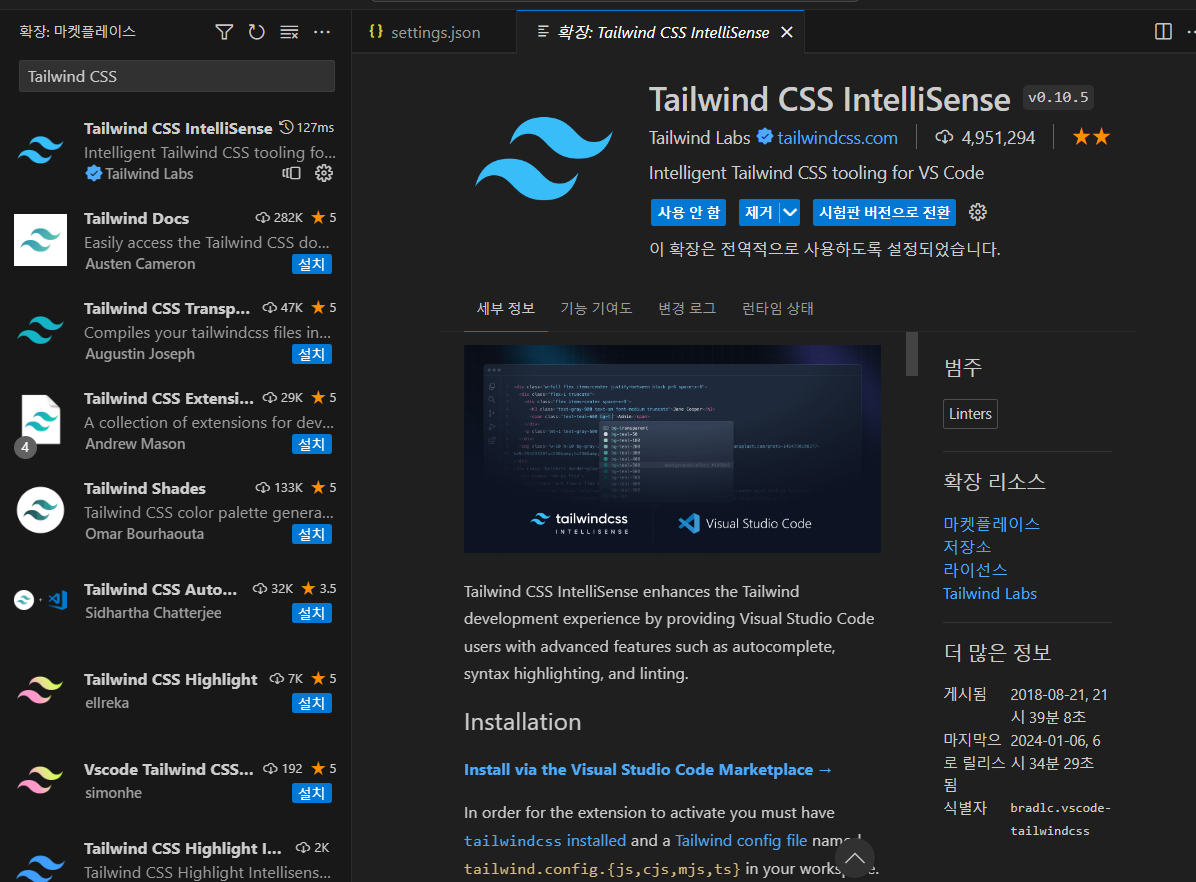Install Tailwind Docs extension

[311, 264]
